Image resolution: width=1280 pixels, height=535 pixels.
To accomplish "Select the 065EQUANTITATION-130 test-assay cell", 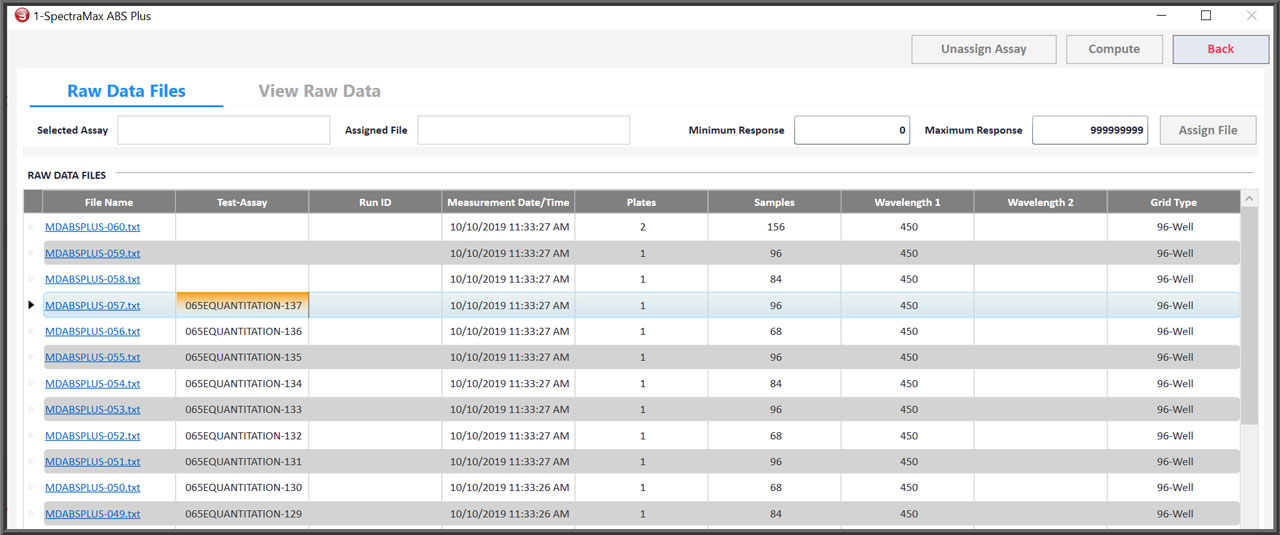I will (x=242, y=488).
